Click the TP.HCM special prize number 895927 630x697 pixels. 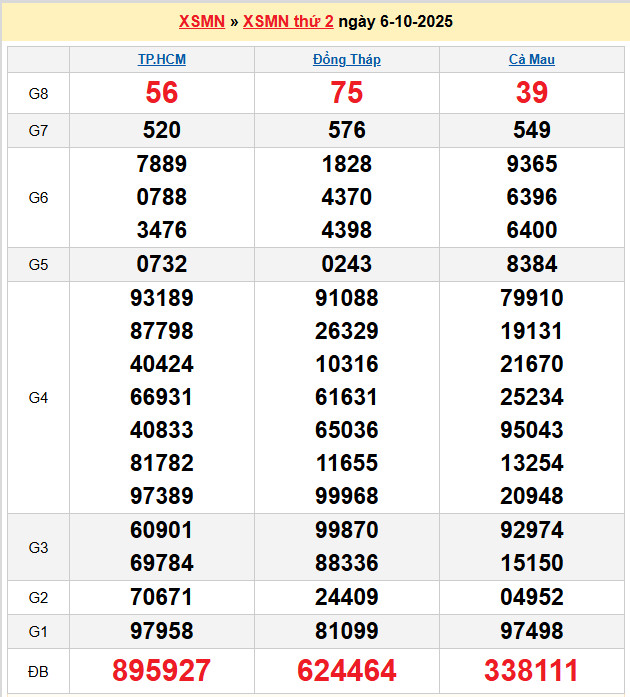pyautogui.click(x=162, y=670)
